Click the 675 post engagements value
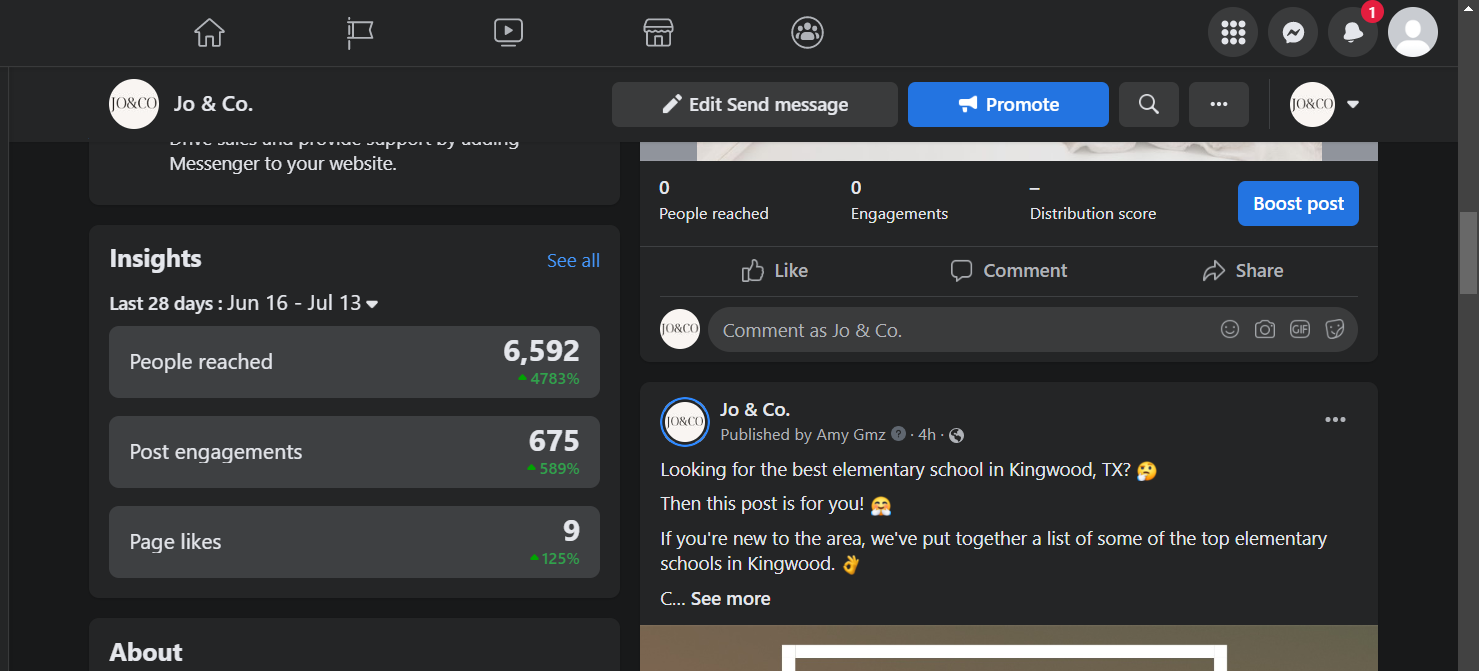This screenshot has height=671, width=1479. [554, 441]
